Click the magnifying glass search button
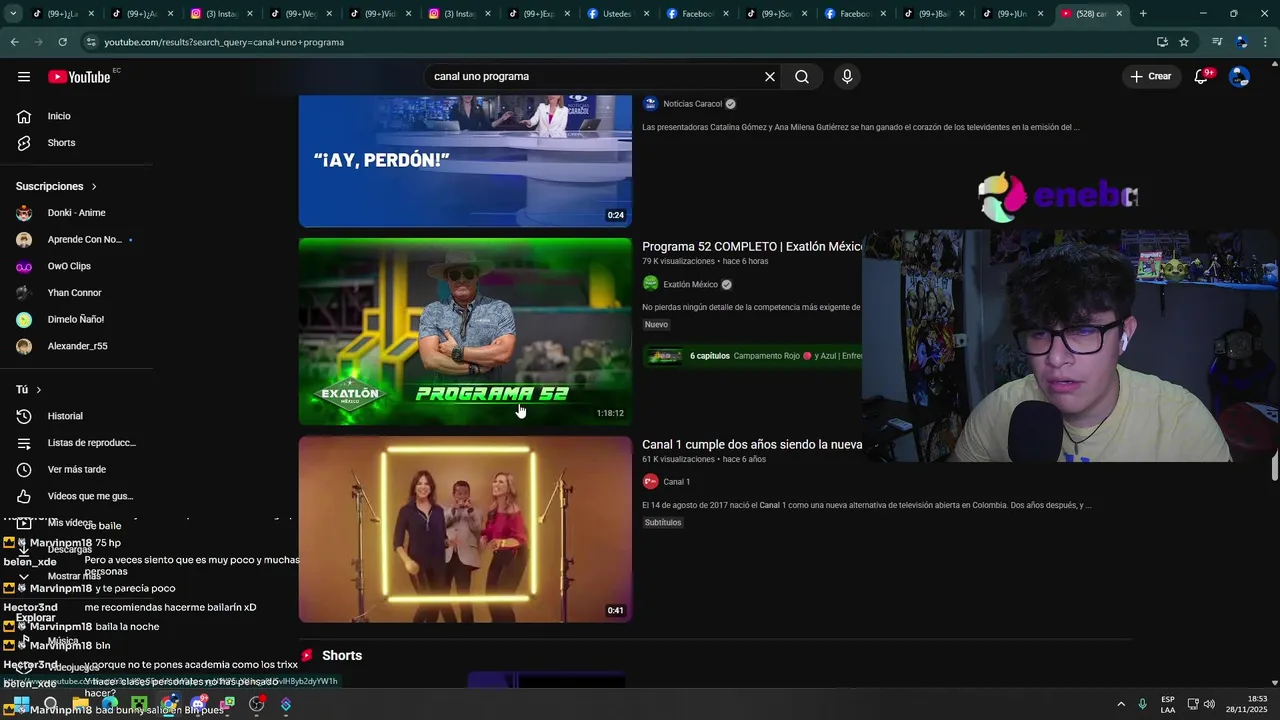The width and height of the screenshot is (1280, 720). pyautogui.click(x=802, y=76)
